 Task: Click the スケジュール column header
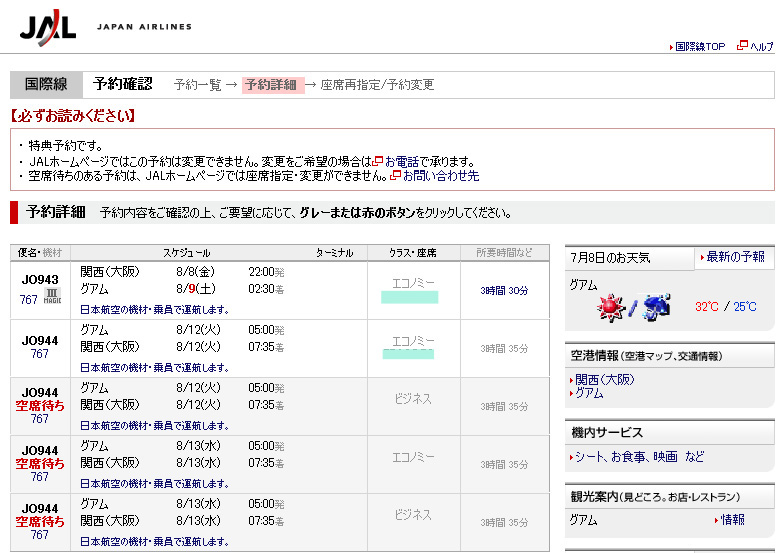click(x=187, y=253)
